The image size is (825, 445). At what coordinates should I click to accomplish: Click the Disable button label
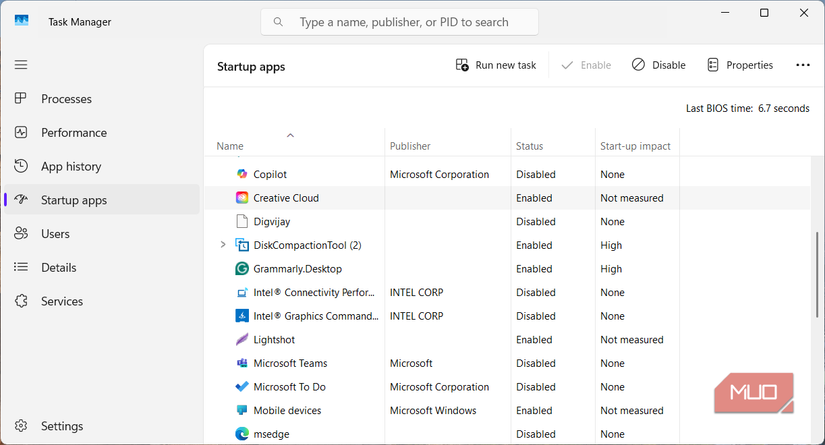(669, 65)
